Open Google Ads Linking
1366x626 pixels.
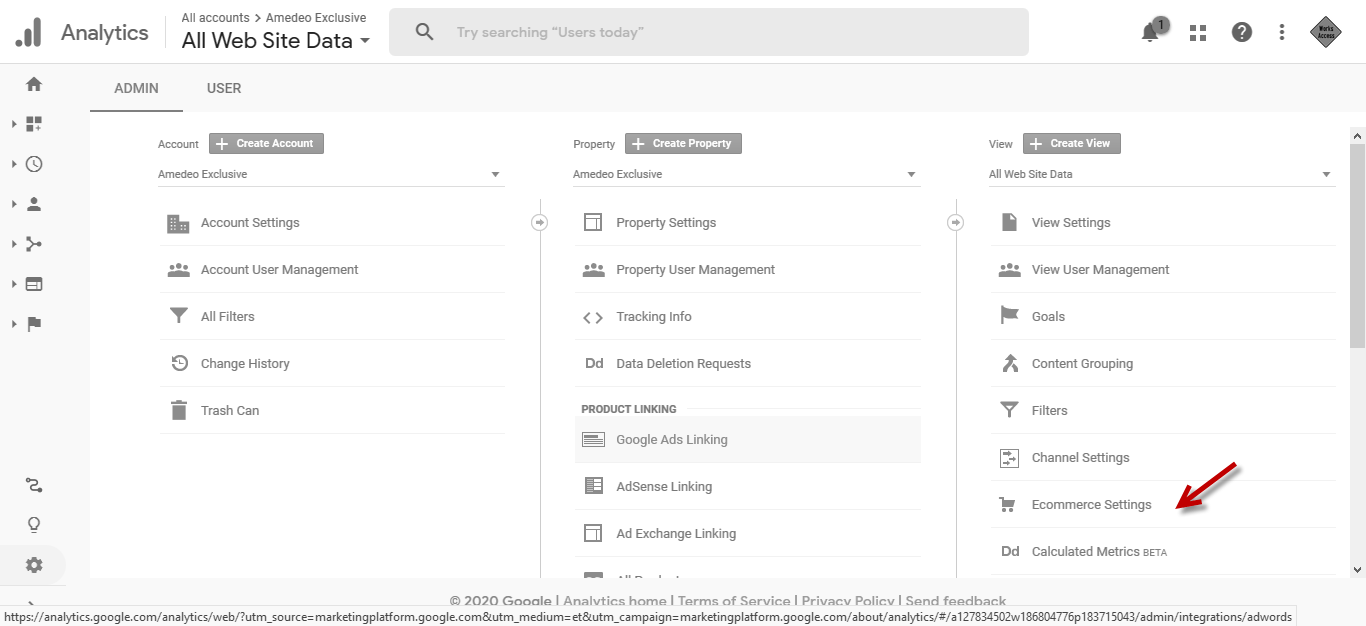point(671,440)
